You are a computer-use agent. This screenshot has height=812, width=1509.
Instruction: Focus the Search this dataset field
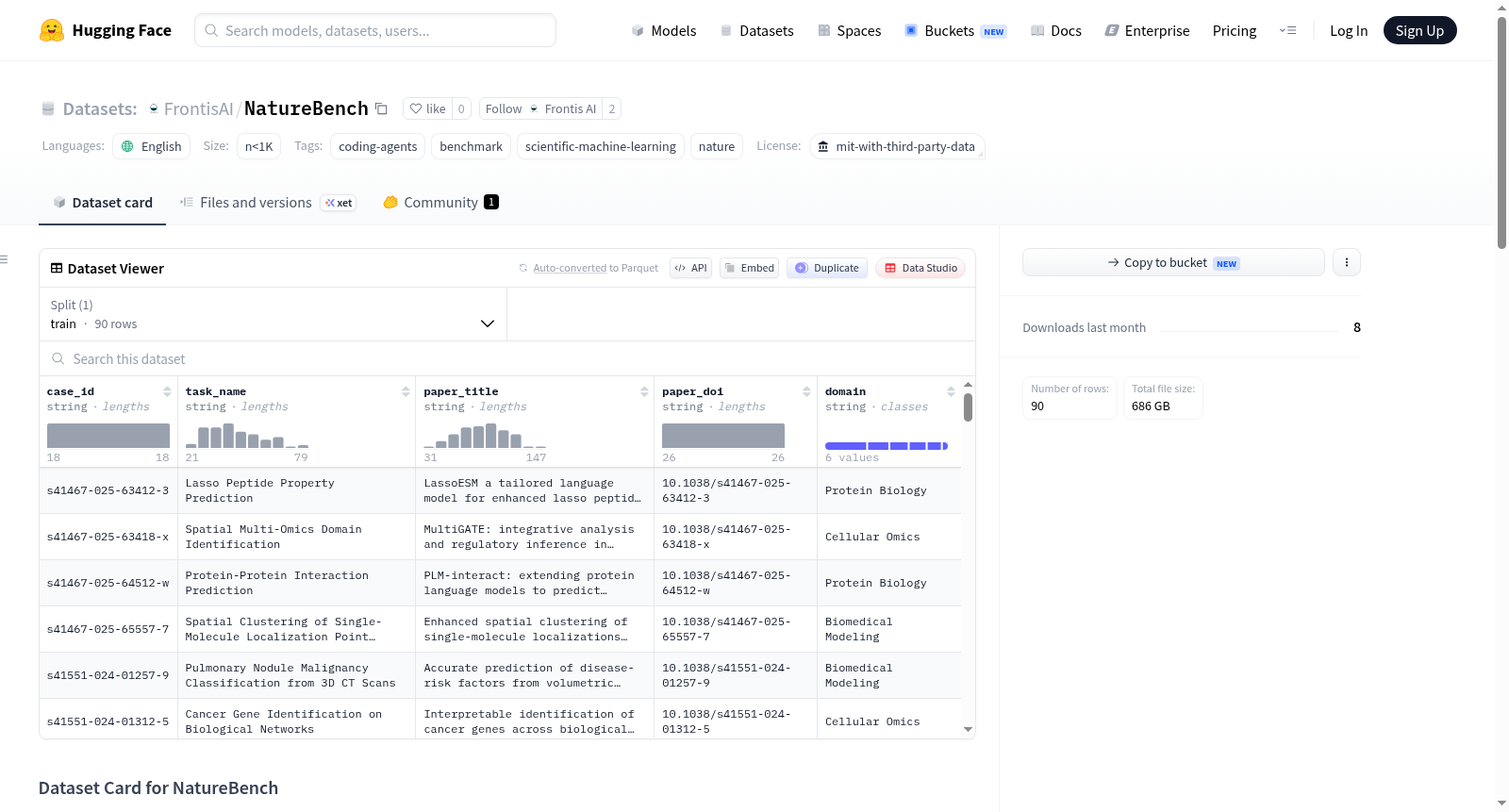coord(507,358)
